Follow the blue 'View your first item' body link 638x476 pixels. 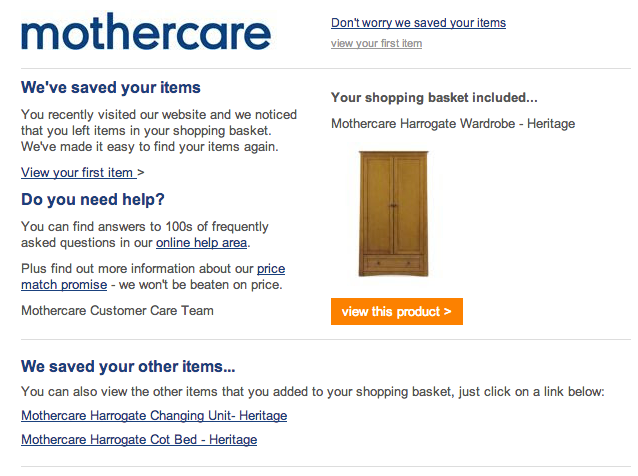coord(79,172)
